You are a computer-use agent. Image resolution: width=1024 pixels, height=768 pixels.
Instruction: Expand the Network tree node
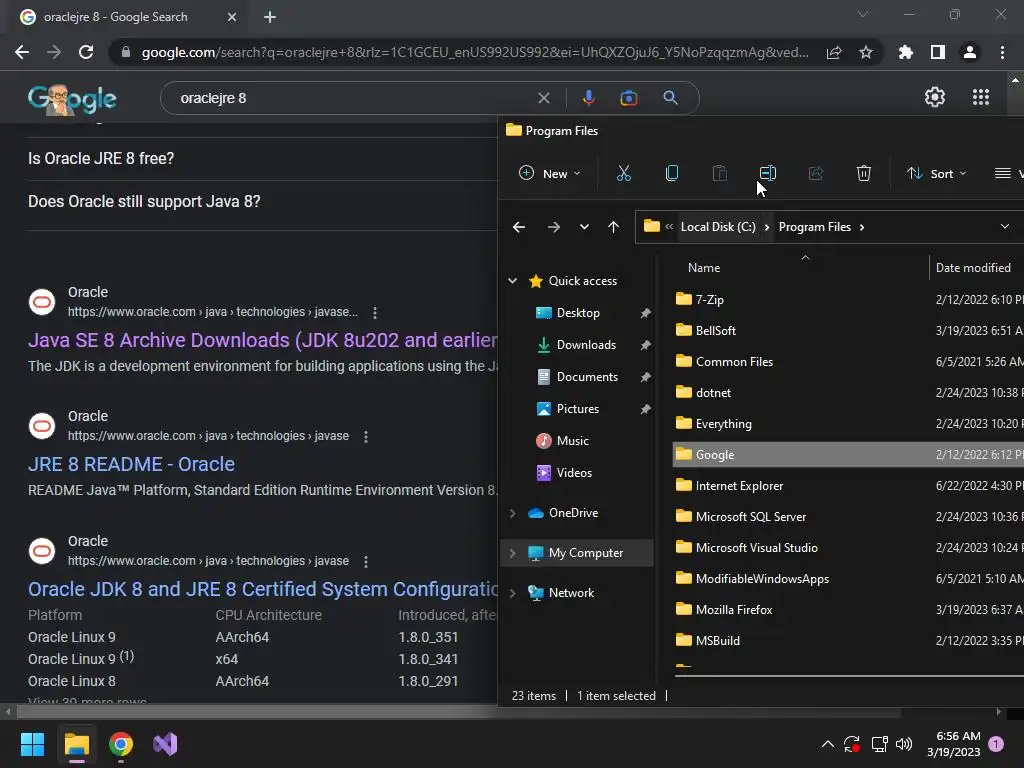point(513,593)
